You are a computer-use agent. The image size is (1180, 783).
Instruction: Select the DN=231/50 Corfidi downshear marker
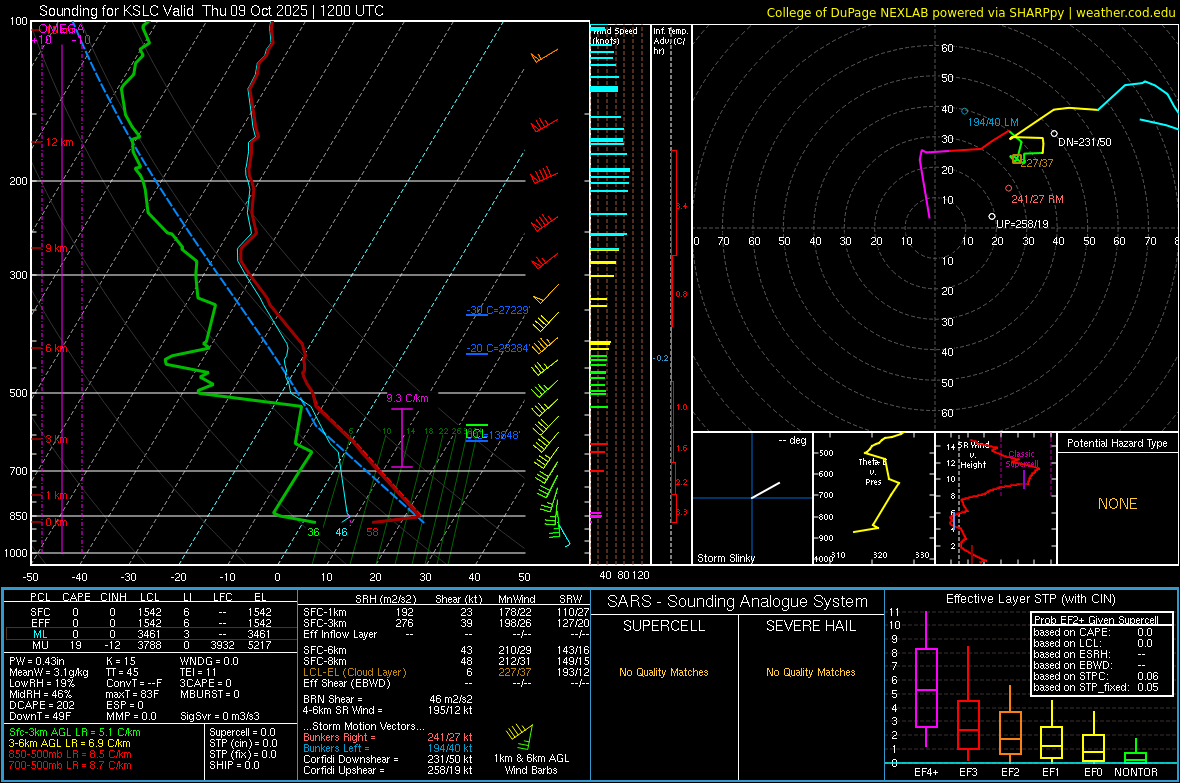(1054, 134)
